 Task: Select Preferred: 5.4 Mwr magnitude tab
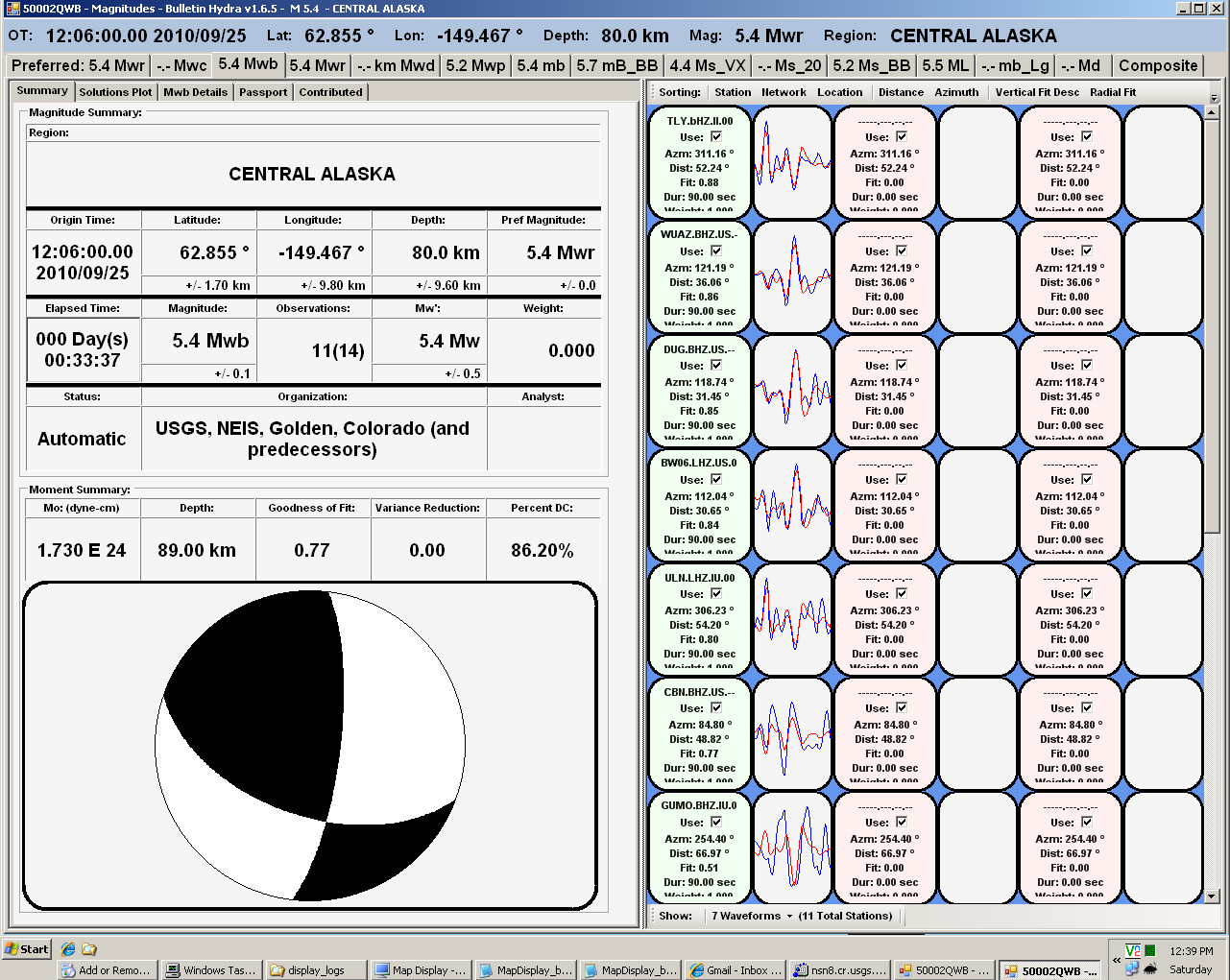[78, 65]
